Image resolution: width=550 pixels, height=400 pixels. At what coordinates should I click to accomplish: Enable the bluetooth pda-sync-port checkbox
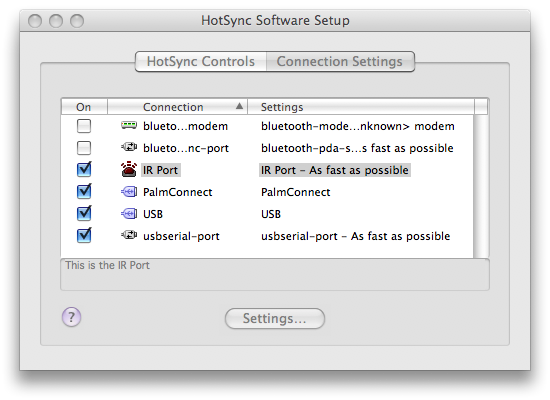(84, 148)
